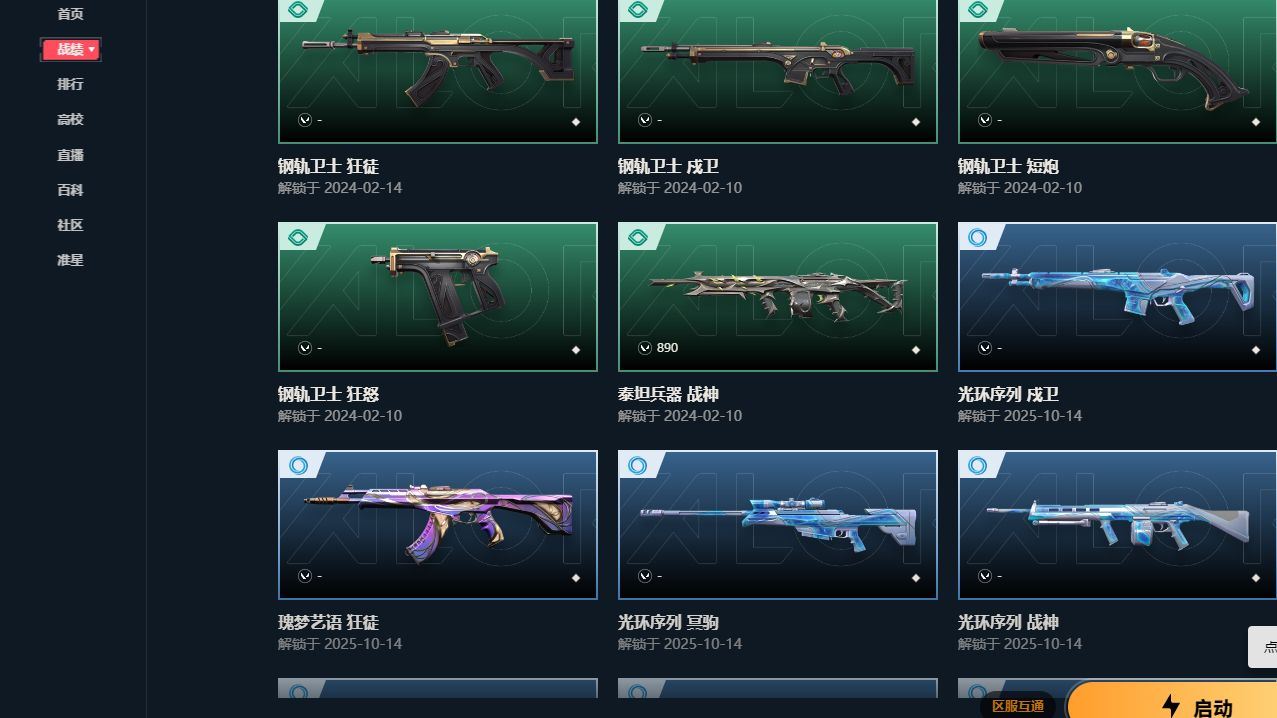Click the diamond icon on 光环序列 冥驹 card

tap(916, 578)
